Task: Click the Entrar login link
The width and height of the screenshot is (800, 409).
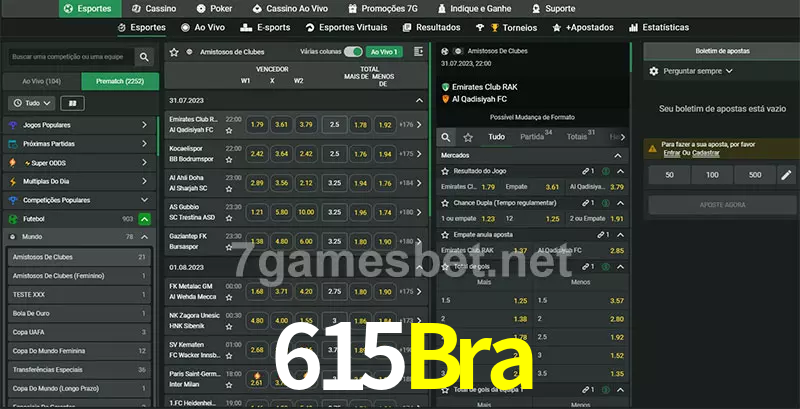Action: click(x=671, y=153)
